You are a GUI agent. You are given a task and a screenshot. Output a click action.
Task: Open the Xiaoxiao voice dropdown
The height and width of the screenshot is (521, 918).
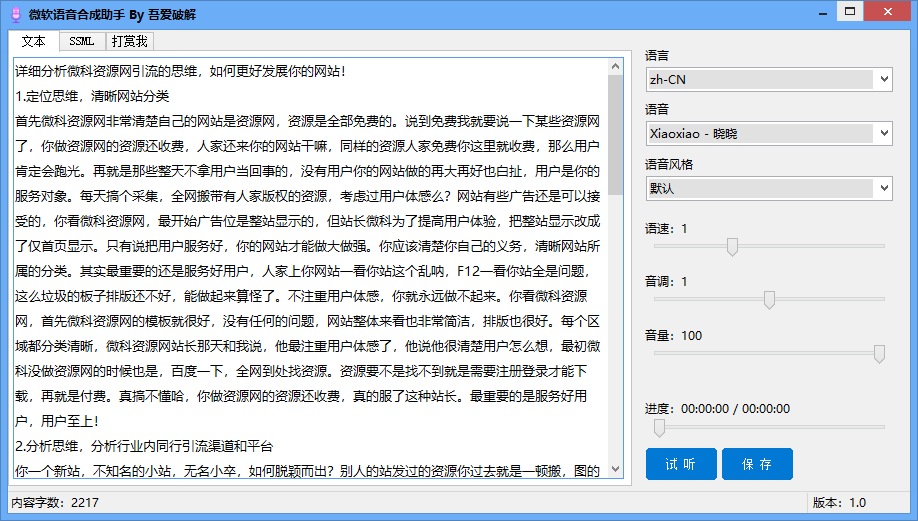(769, 133)
